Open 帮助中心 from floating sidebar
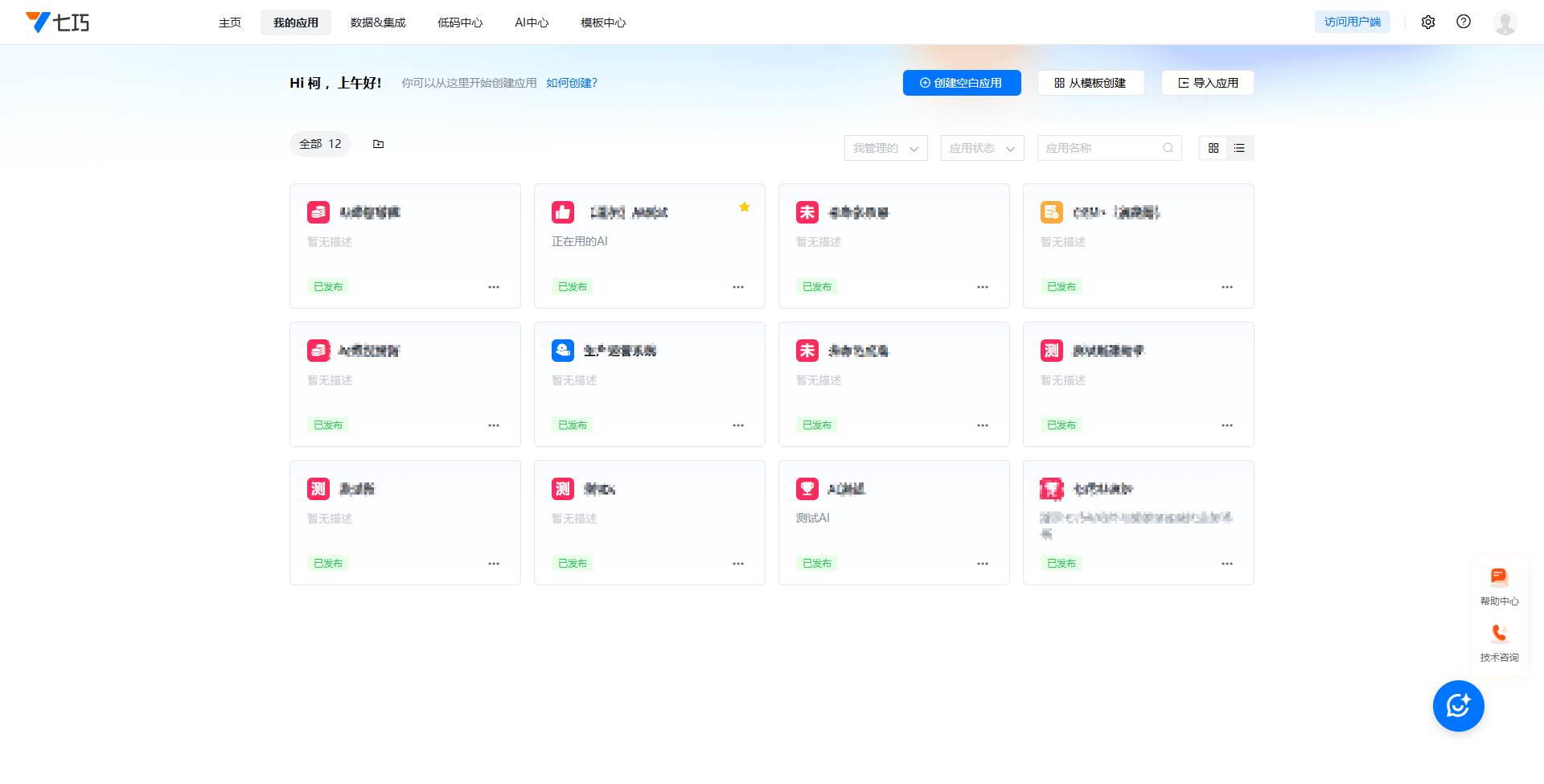The height and width of the screenshot is (784, 1544). [x=1499, y=585]
